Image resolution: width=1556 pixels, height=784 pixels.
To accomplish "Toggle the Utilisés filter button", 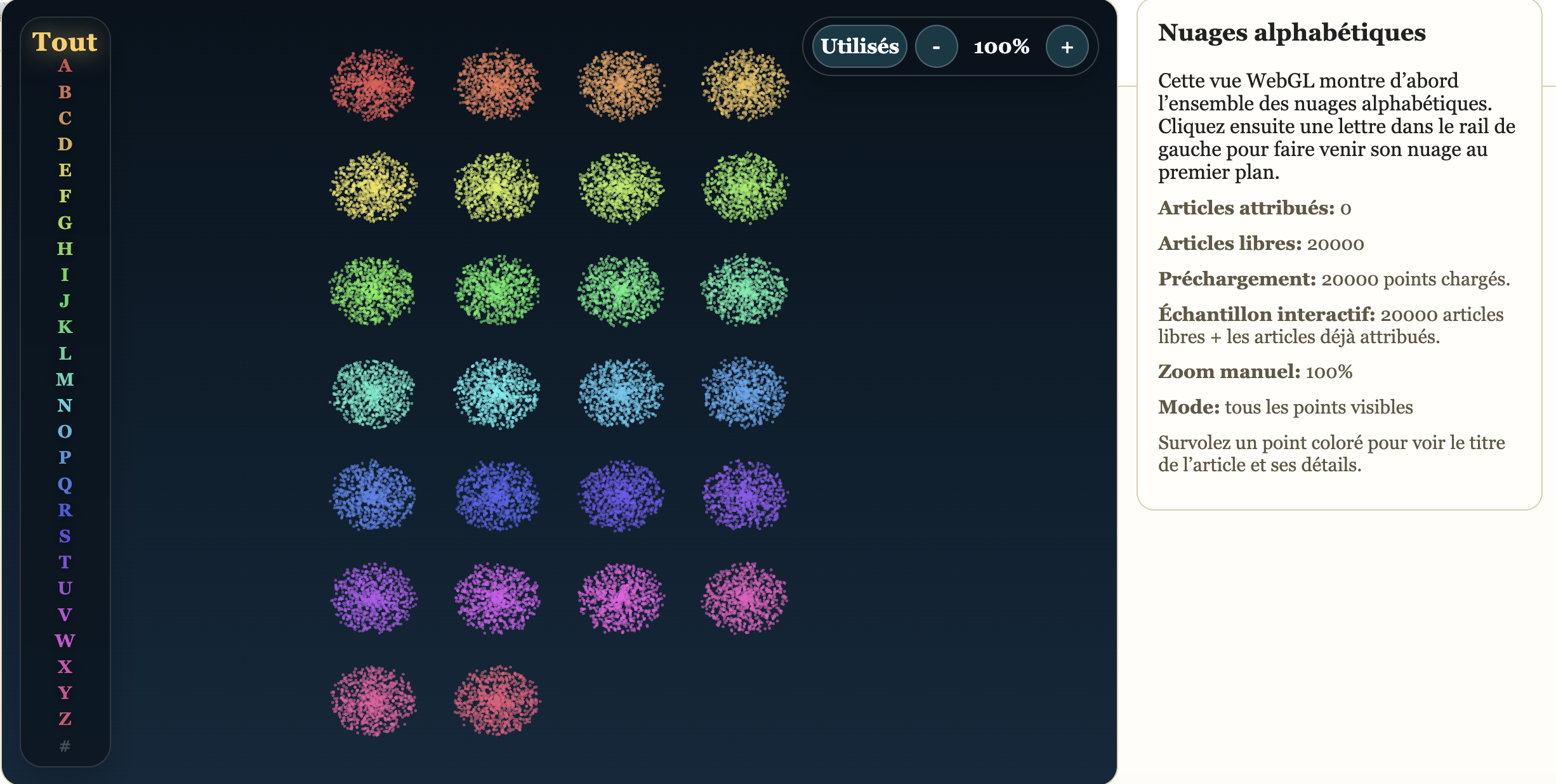I will tap(859, 47).
